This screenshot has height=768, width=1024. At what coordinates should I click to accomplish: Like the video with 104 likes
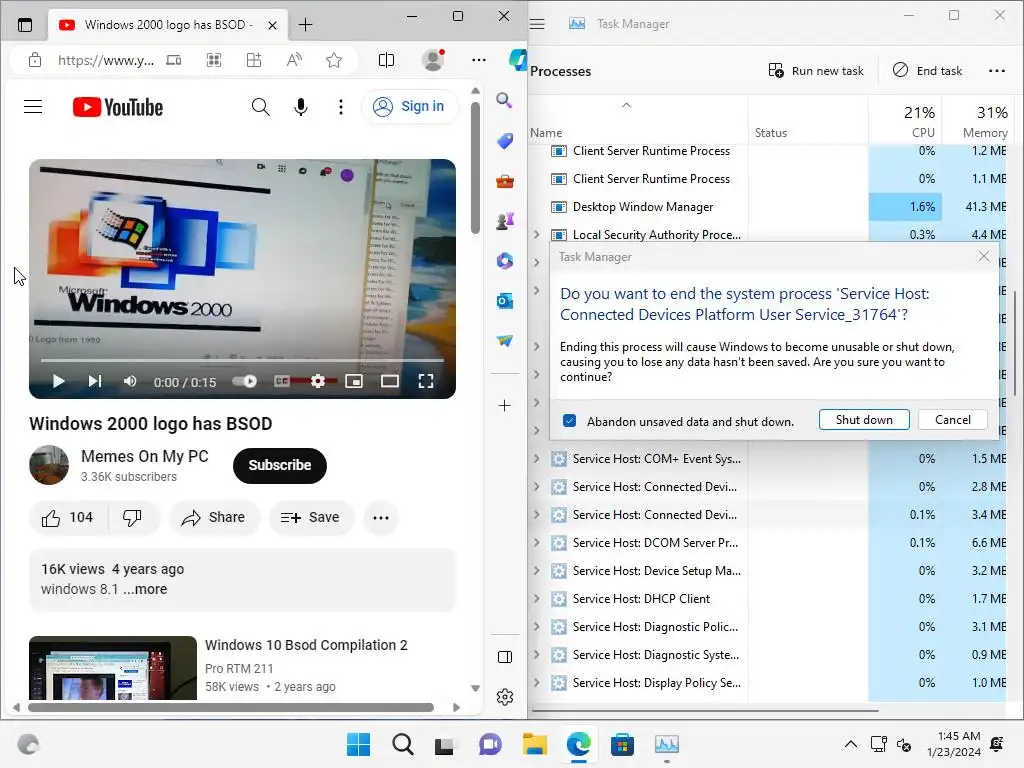click(x=68, y=518)
